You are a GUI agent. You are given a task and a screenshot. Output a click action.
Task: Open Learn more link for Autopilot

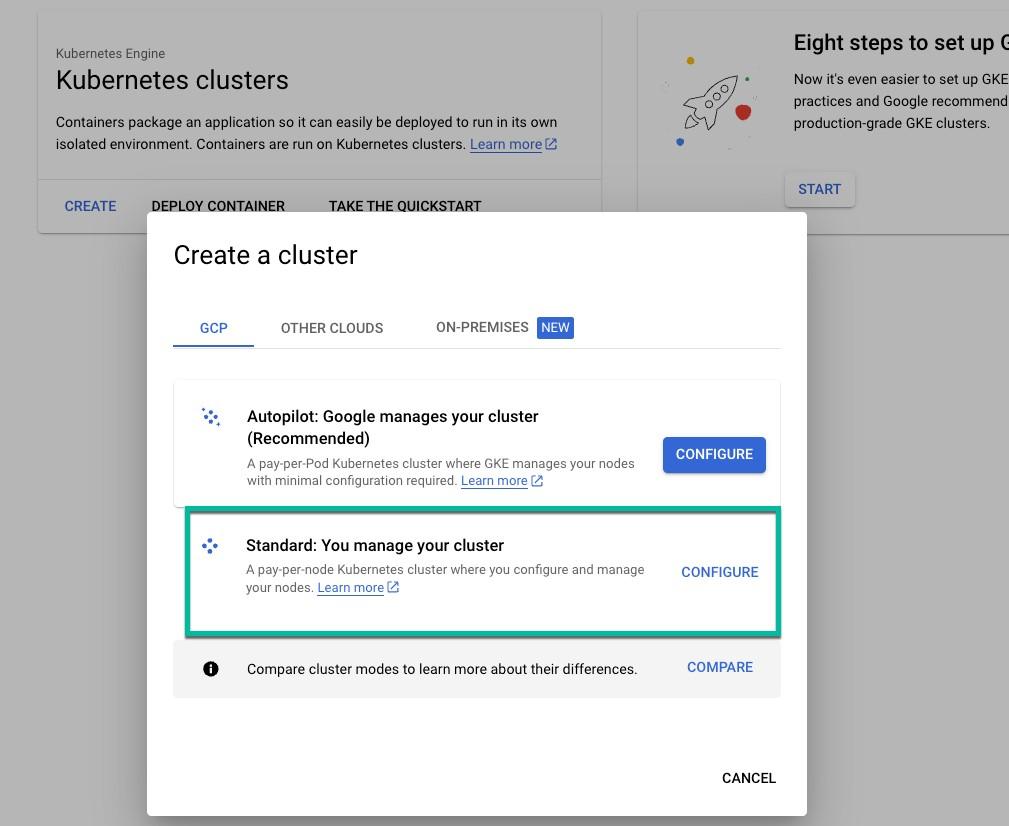tap(494, 481)
